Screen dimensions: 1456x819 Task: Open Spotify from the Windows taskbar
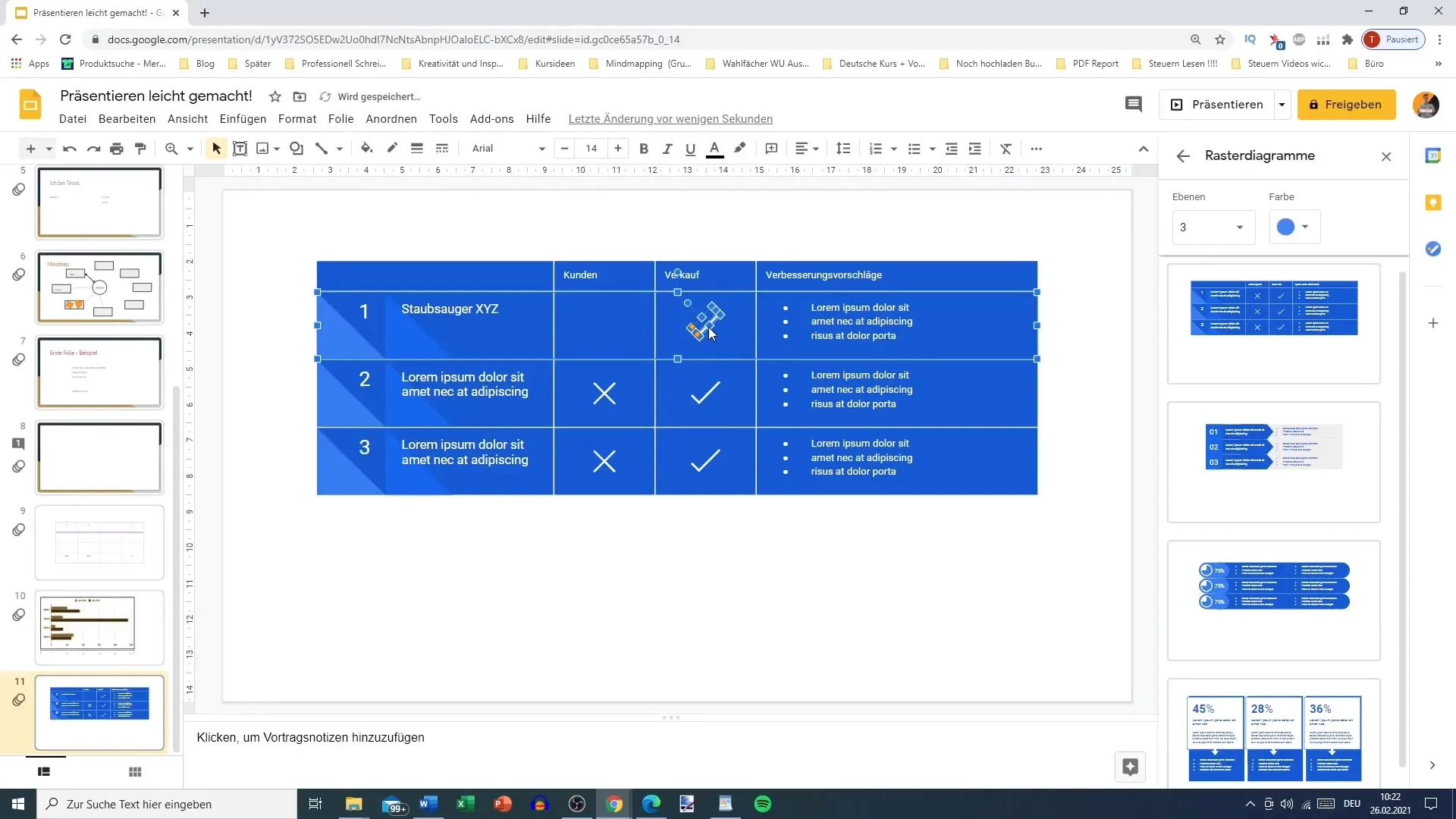pyautogui.click(x=763, y=804)
